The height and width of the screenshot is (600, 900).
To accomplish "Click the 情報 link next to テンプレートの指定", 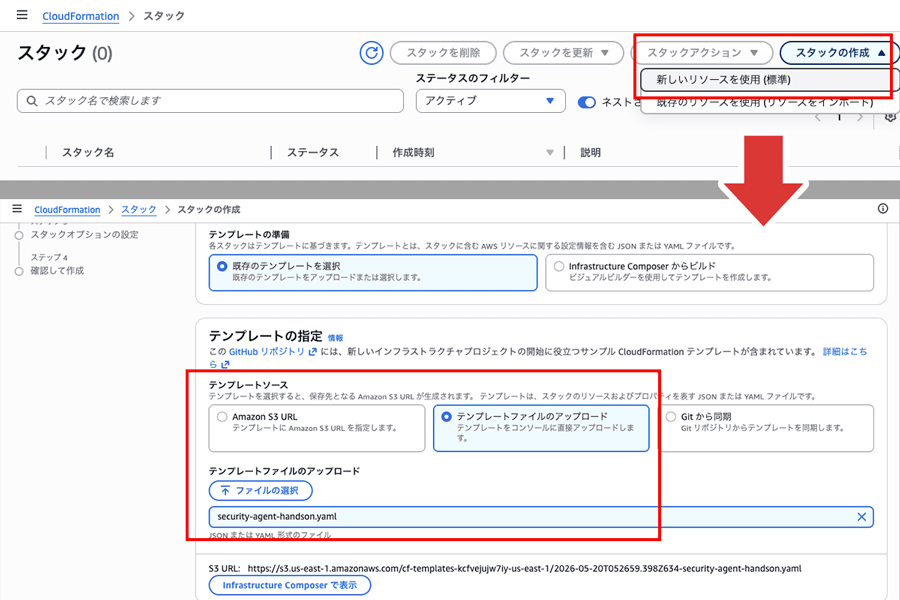I will click(336, 338).
